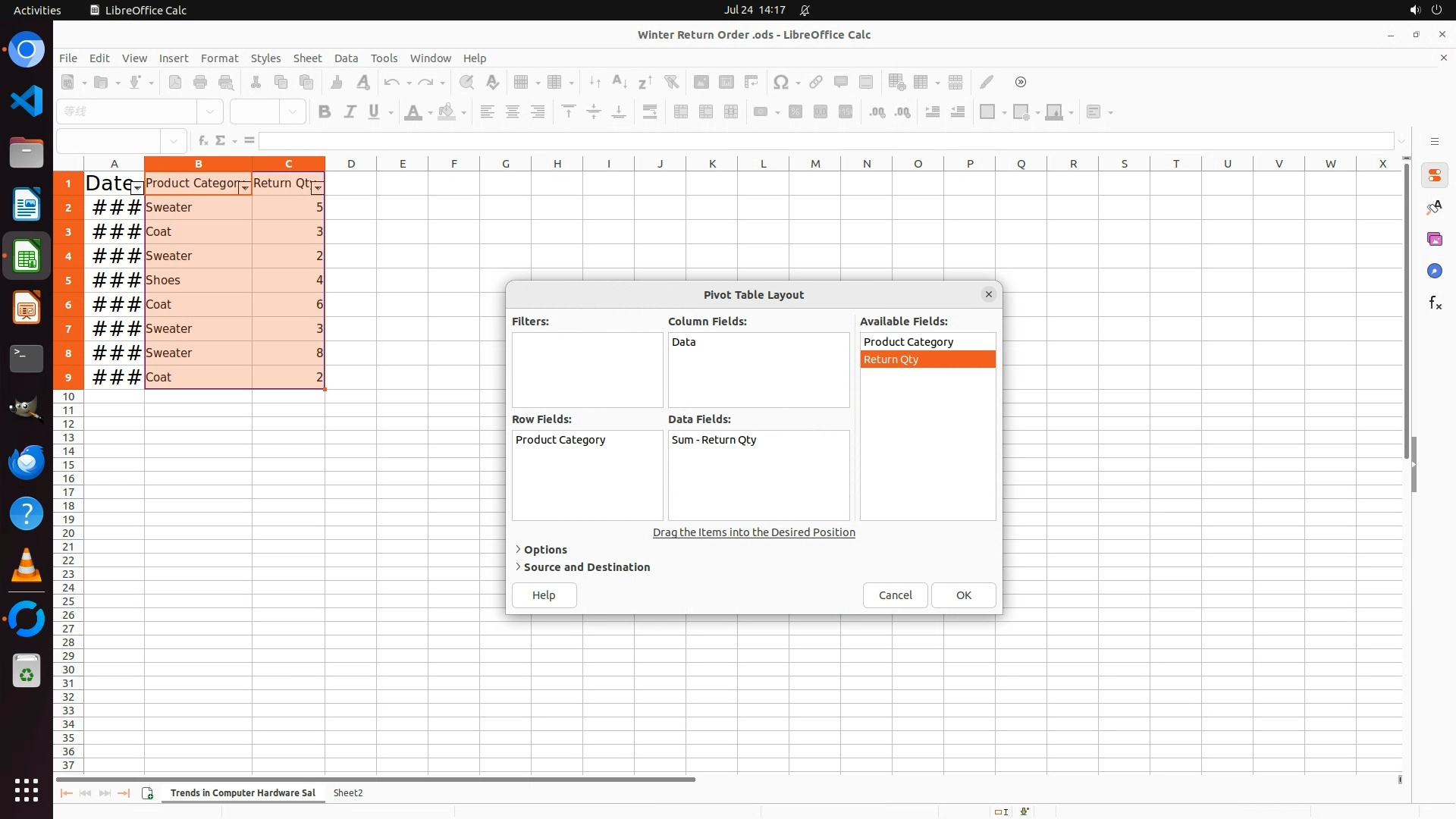The height and width of the screenshot is (819, 1456).
Task: Launch Thunderbird from the dock
Action: tap(27, 463)
